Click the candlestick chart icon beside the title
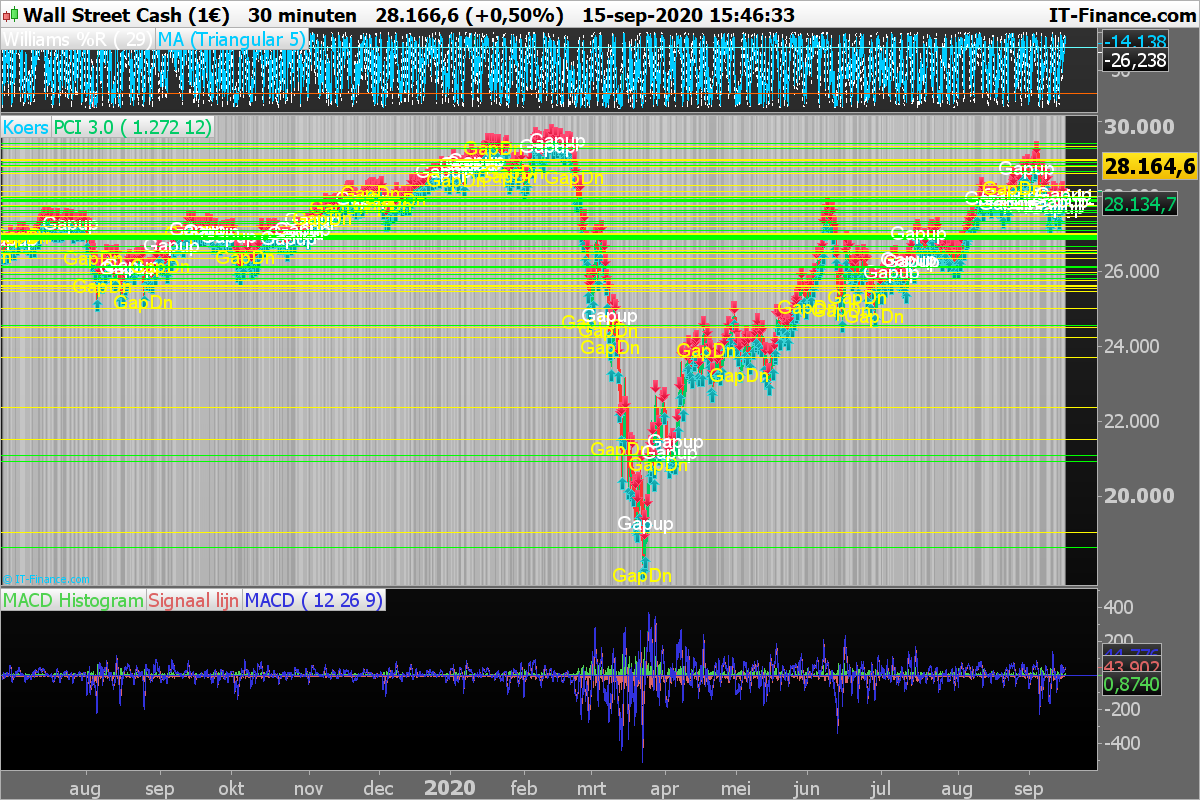Image resolution: width=1200 pixels, height=800 pixels. [11, 15]
